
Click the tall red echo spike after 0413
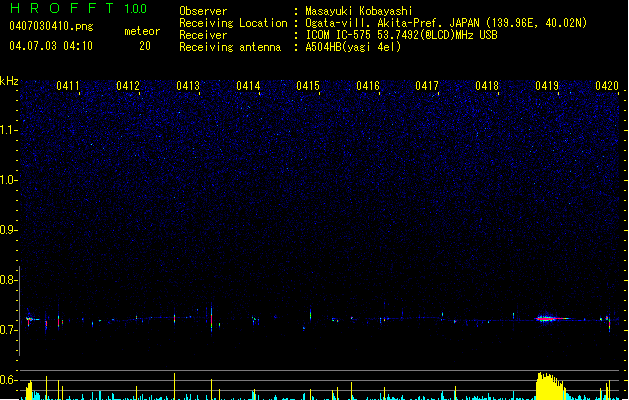[x=211, y=319]
